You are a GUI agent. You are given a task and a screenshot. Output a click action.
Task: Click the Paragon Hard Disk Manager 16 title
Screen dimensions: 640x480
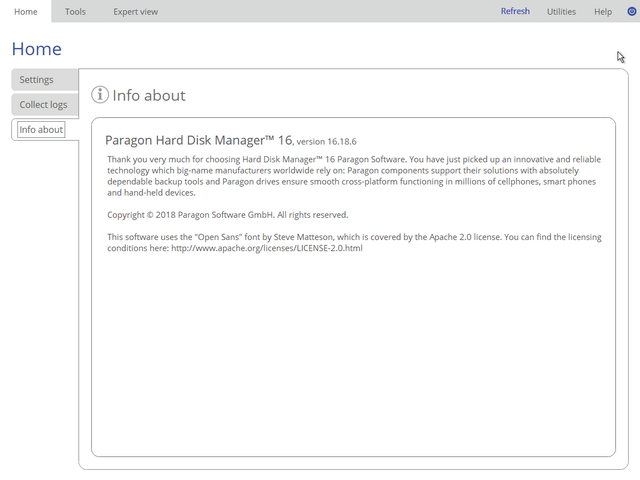[x=198, y=140]
